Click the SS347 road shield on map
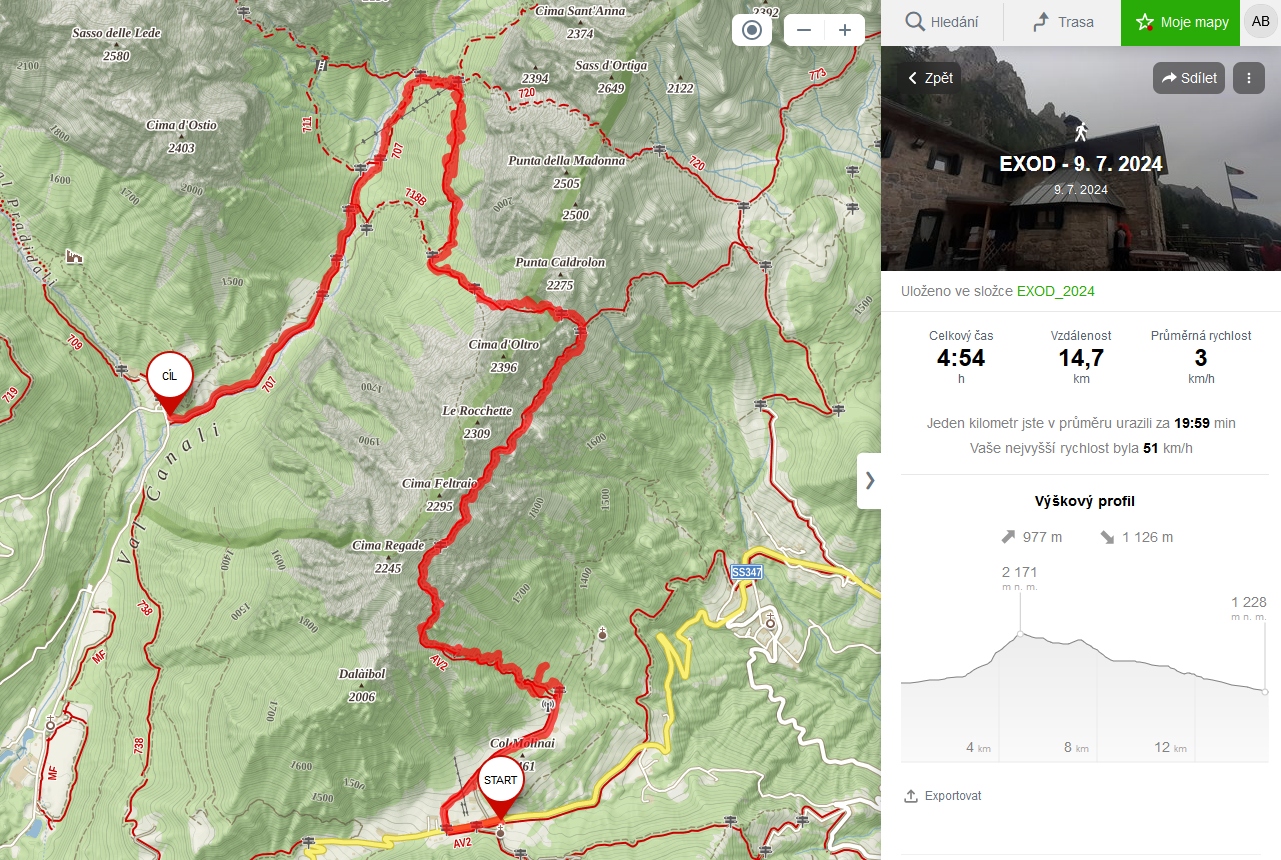Image resolution: width=1281 pixels, height=860 pixels. (746, 572)
